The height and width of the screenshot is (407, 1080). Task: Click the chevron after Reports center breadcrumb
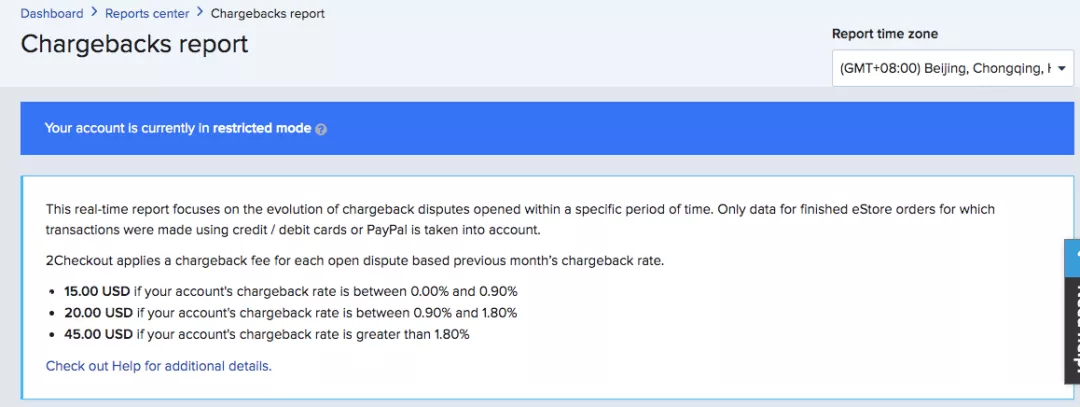click(200, 13)
